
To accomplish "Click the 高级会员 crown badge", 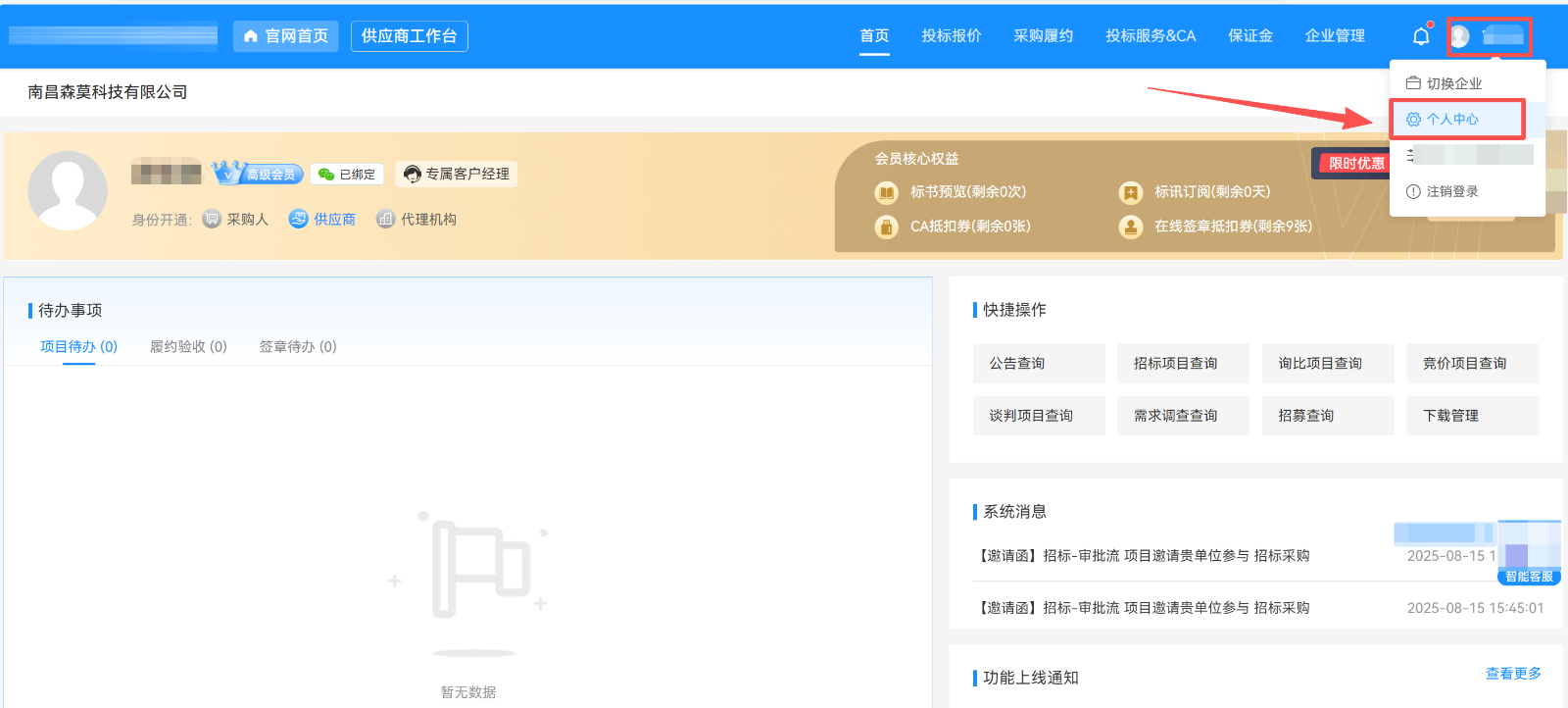I will coord(257,174).
